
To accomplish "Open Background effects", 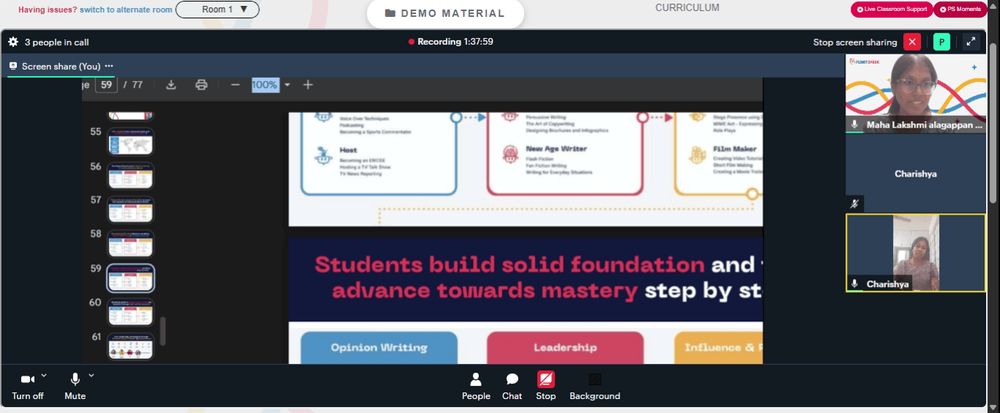I will click(594, 386).
